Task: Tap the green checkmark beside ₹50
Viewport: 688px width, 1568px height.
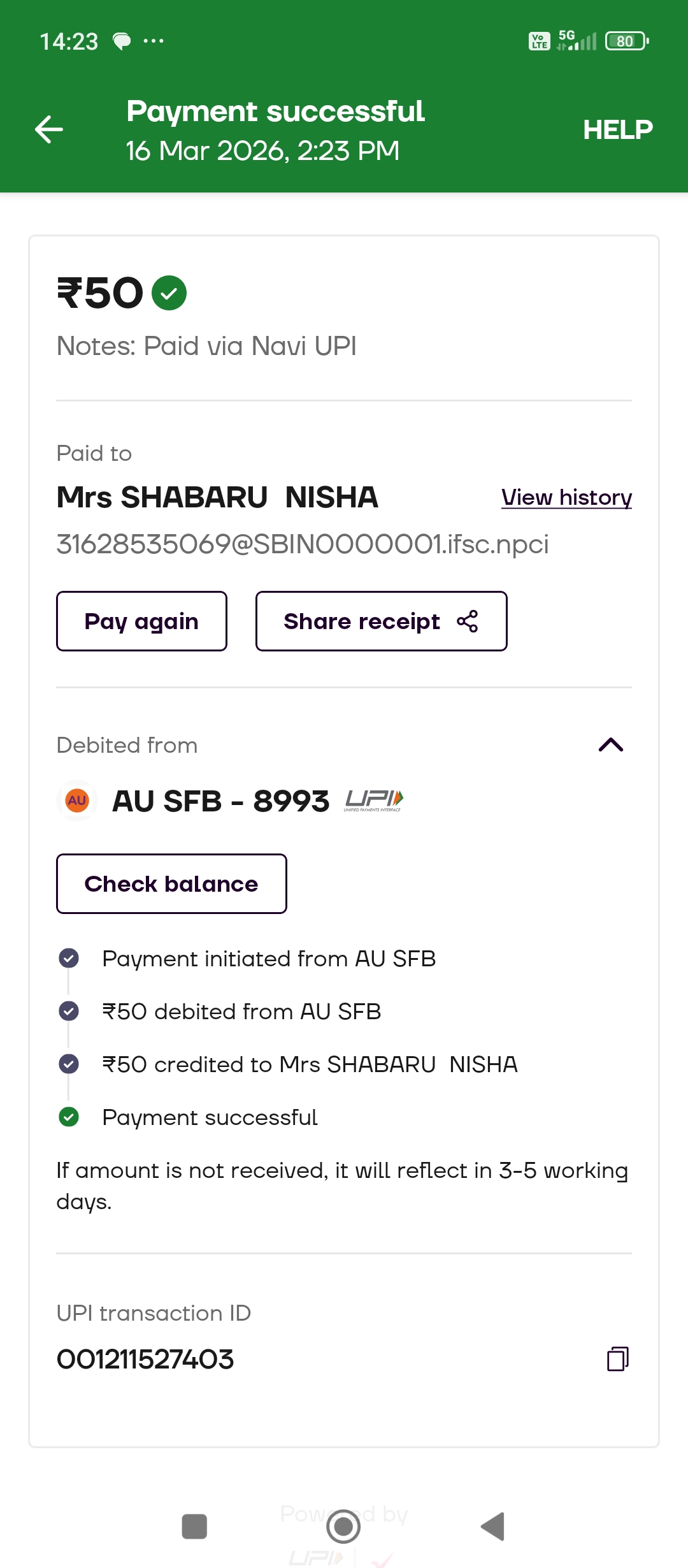Action: 169,293
